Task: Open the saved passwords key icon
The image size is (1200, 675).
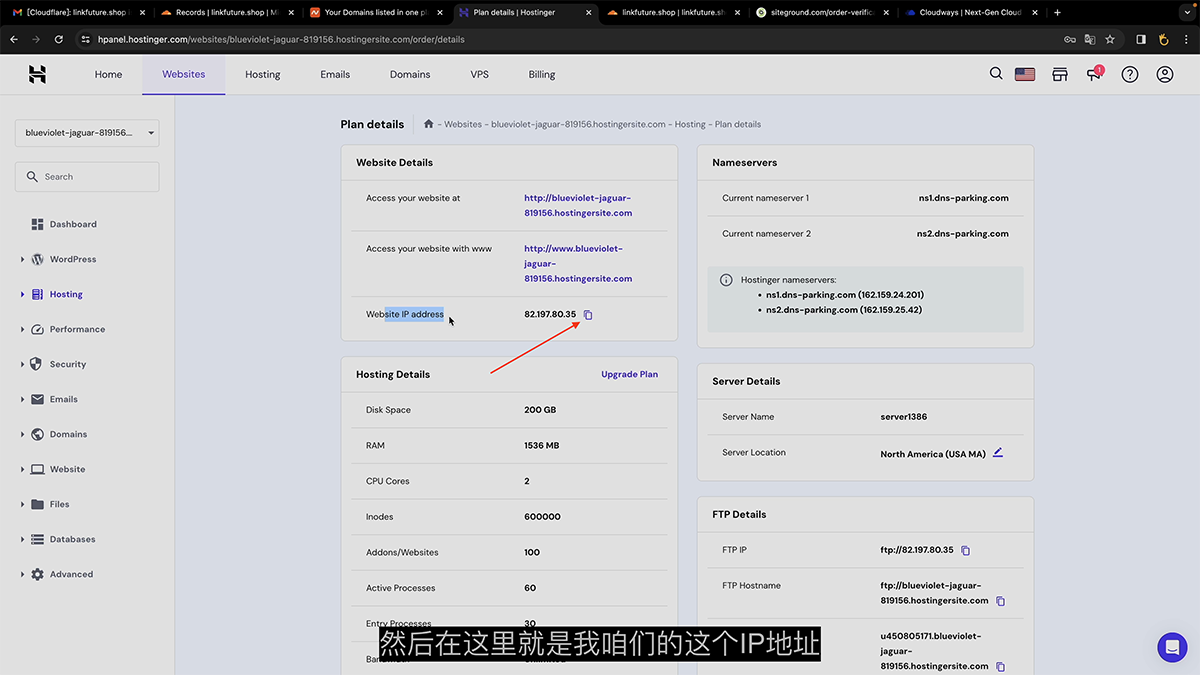Action: point(1069,39)
